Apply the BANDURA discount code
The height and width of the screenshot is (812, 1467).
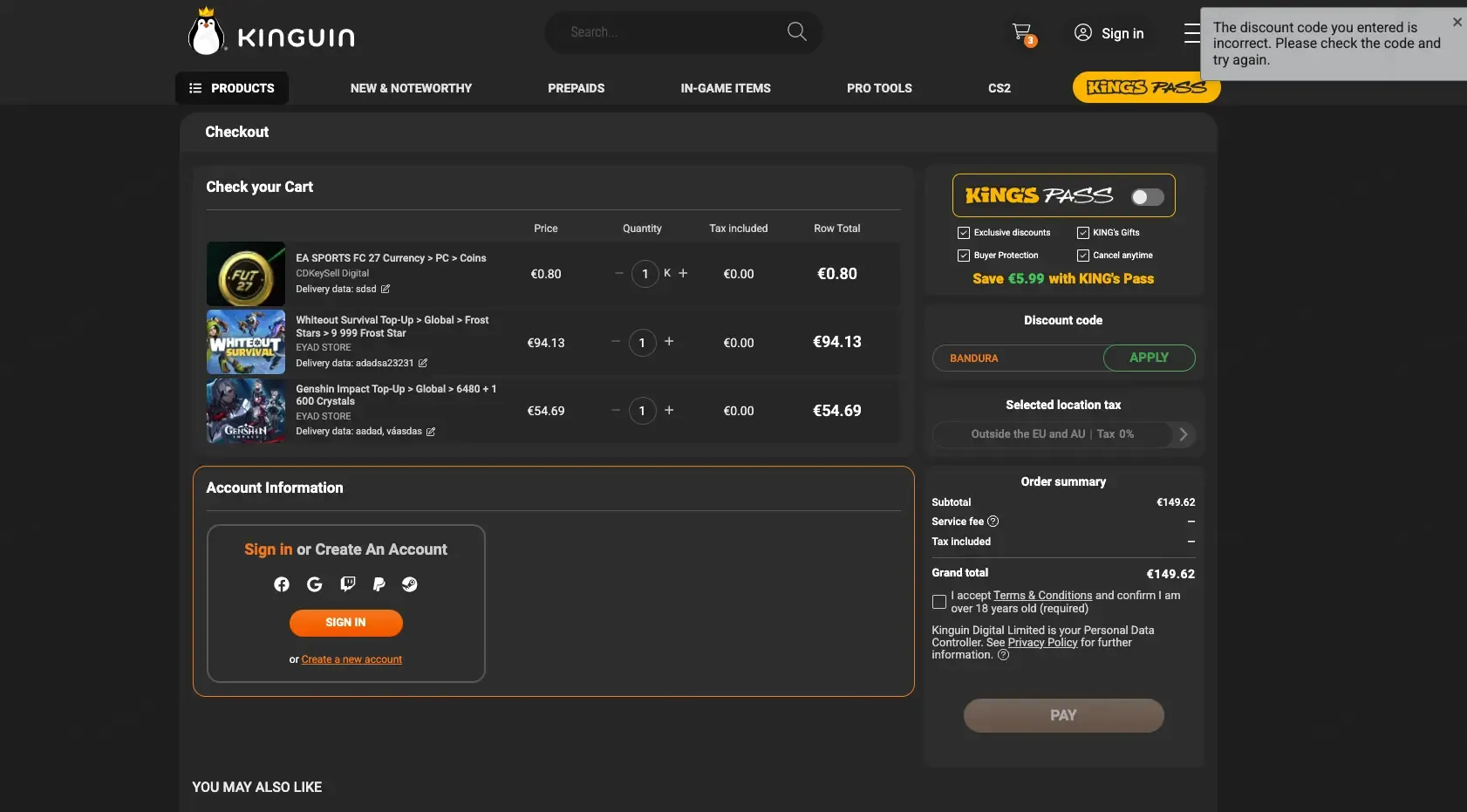[1149, 358]
